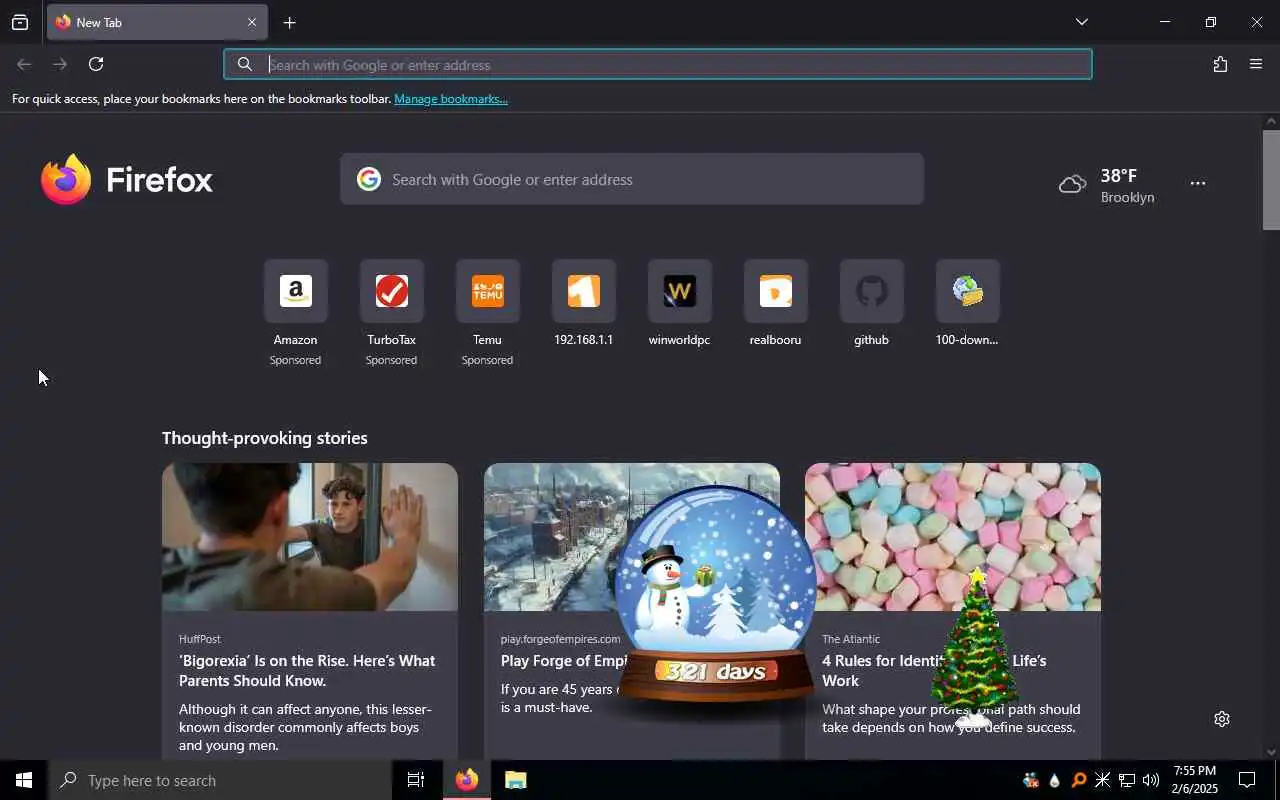Click the scrollbar down arrow
Image resolution: width=1280 pixels, height=800 pixels.
point(1271,752)
